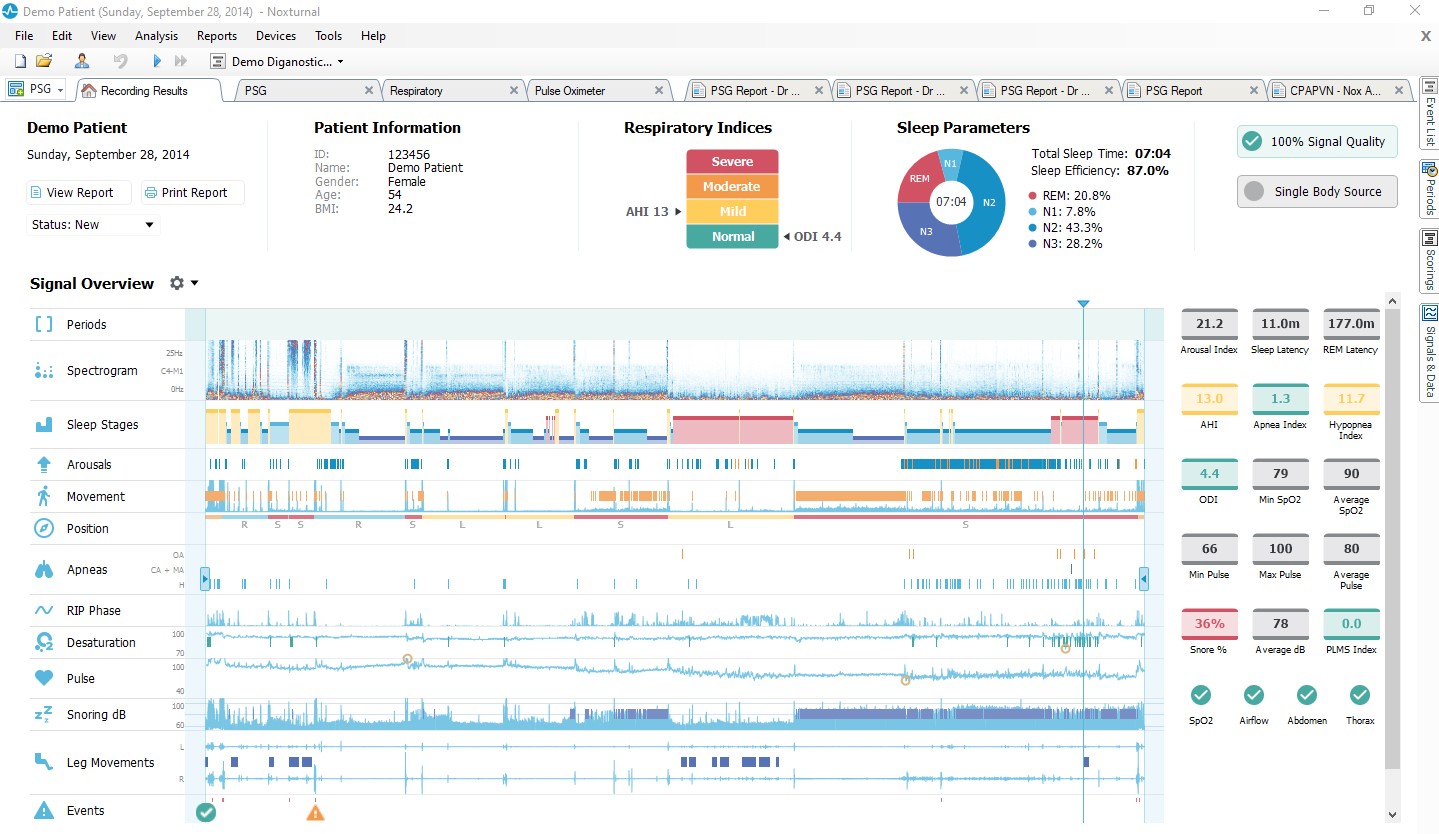
Task: Click the open folder icon in toolbar
Action: 44,61
